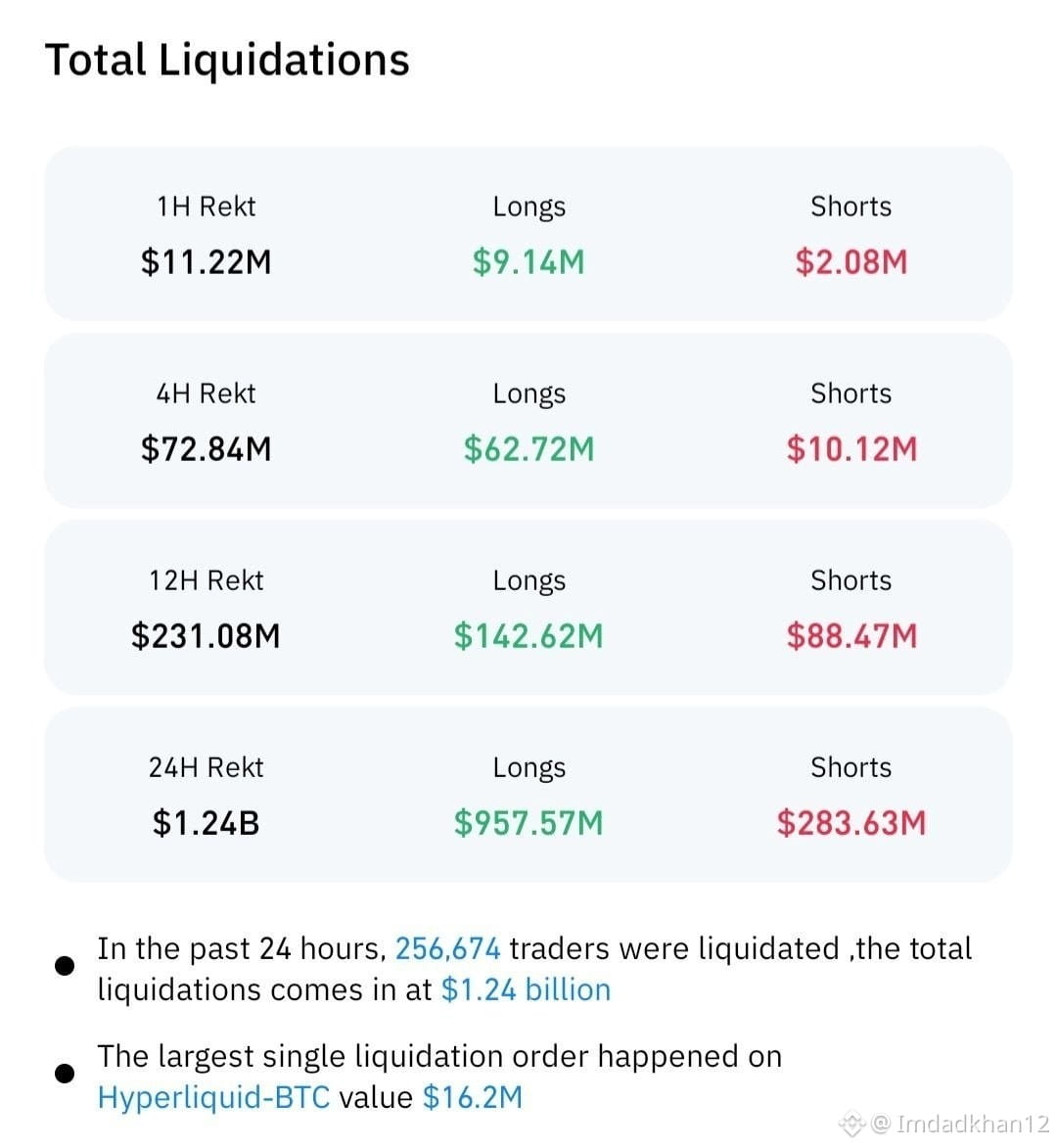Screen dimensions: 1057x1148
Task: Click the 12H Longs value $142.62M
Action: [528, 635]
